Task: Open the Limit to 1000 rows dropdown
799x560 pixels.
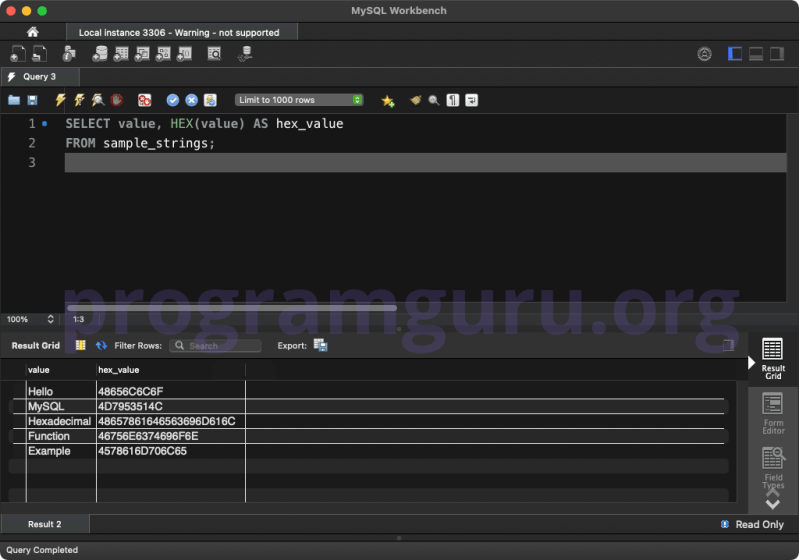Action: (x=299, y=100)
